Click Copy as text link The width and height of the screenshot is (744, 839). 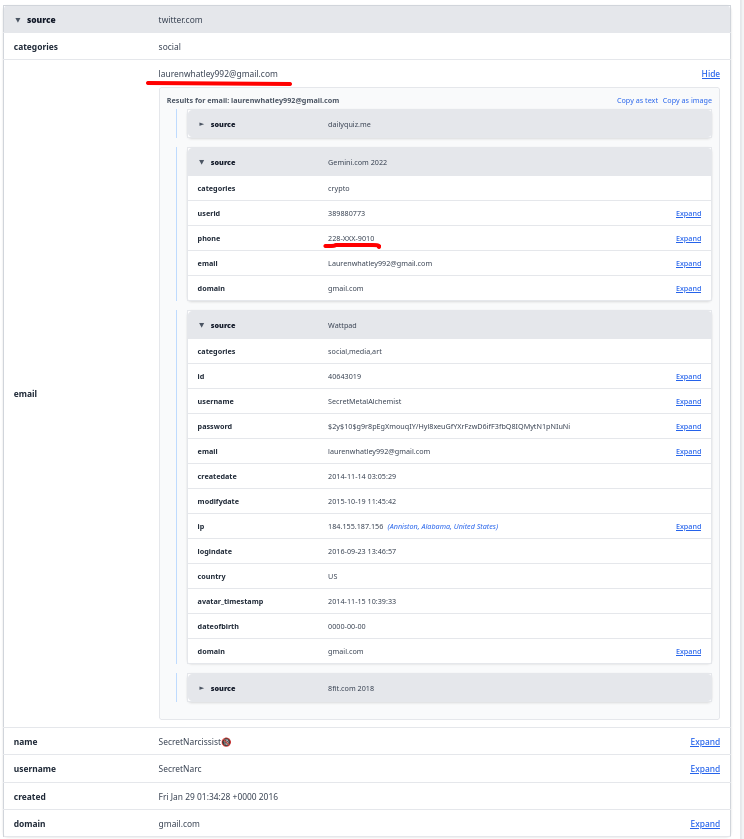pyautogui.click(x=637, y=101)
